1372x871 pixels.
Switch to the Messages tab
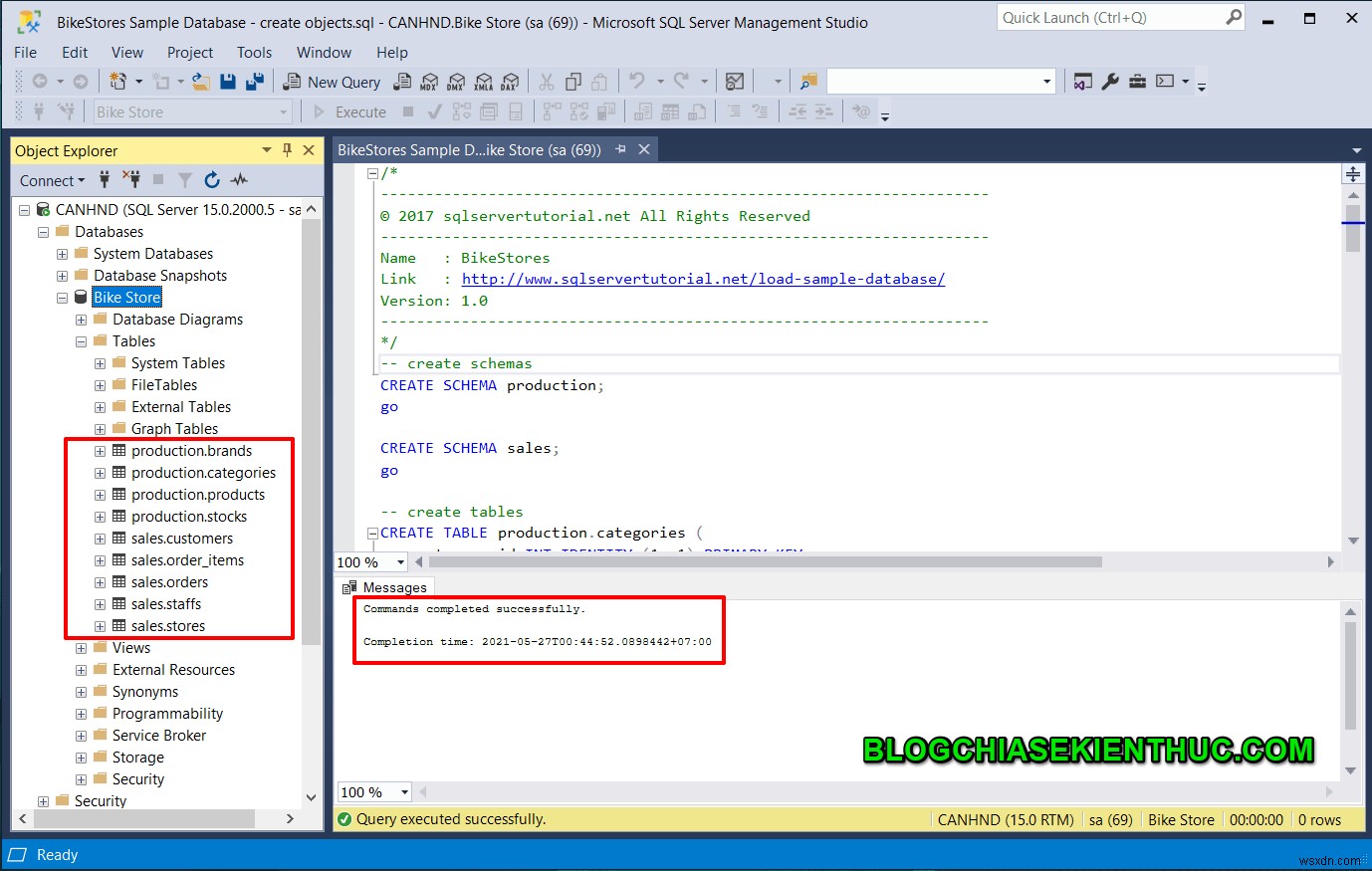tap(393, 587)
